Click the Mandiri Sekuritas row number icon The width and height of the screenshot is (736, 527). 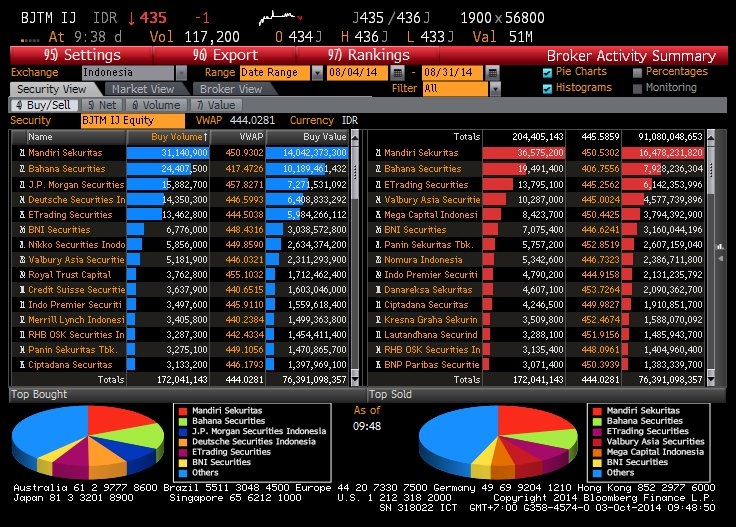[20, 153]
